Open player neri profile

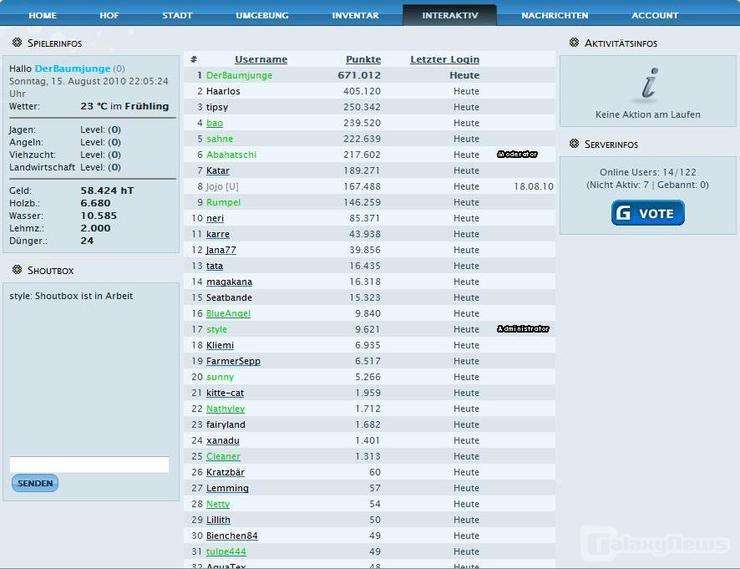tap(215, 218)
